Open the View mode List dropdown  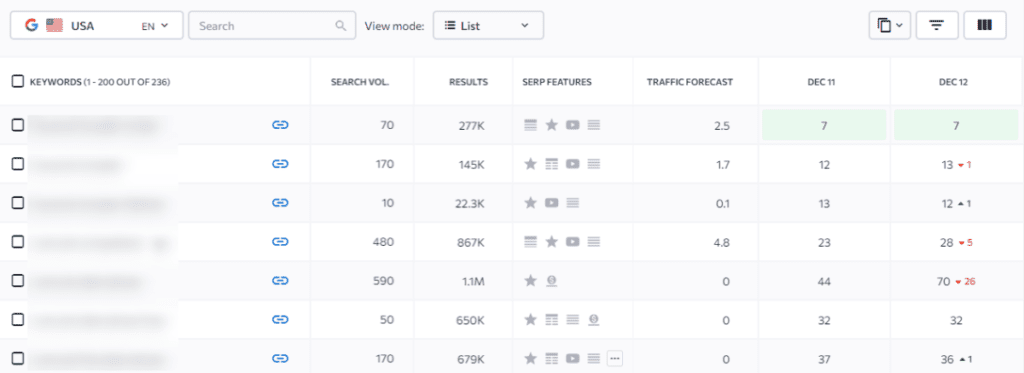[488, 25]
